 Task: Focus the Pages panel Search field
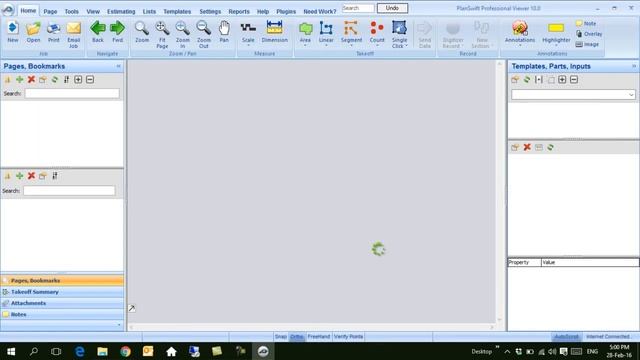[72, 93]
